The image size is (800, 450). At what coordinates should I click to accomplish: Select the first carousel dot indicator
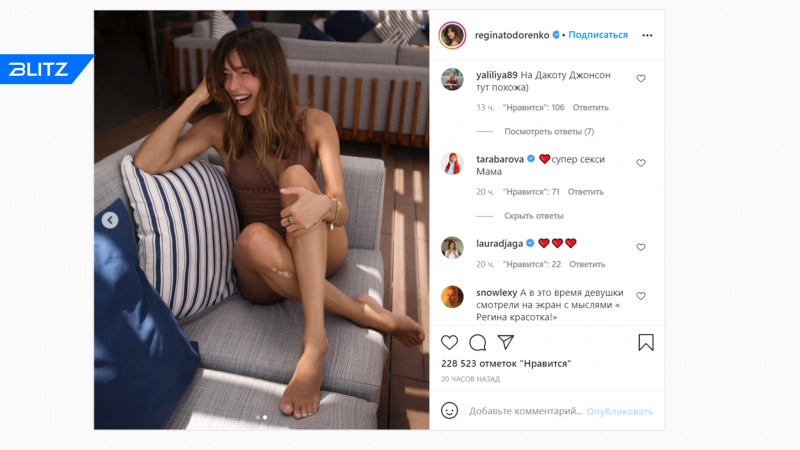[x=258, y=417]
